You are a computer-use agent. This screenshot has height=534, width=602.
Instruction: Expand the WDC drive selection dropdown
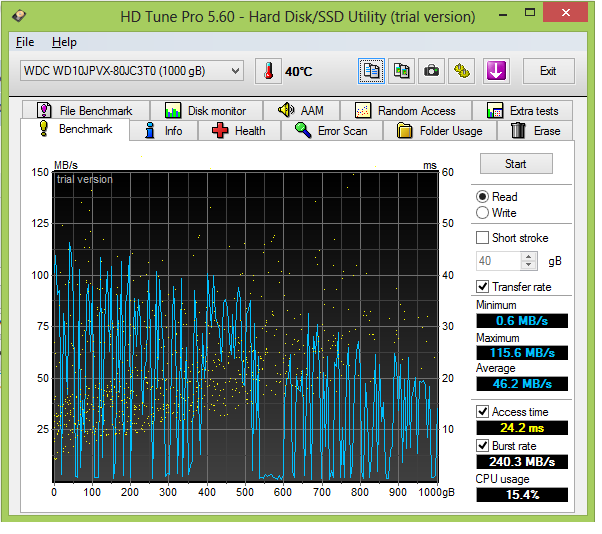[235, 71]
